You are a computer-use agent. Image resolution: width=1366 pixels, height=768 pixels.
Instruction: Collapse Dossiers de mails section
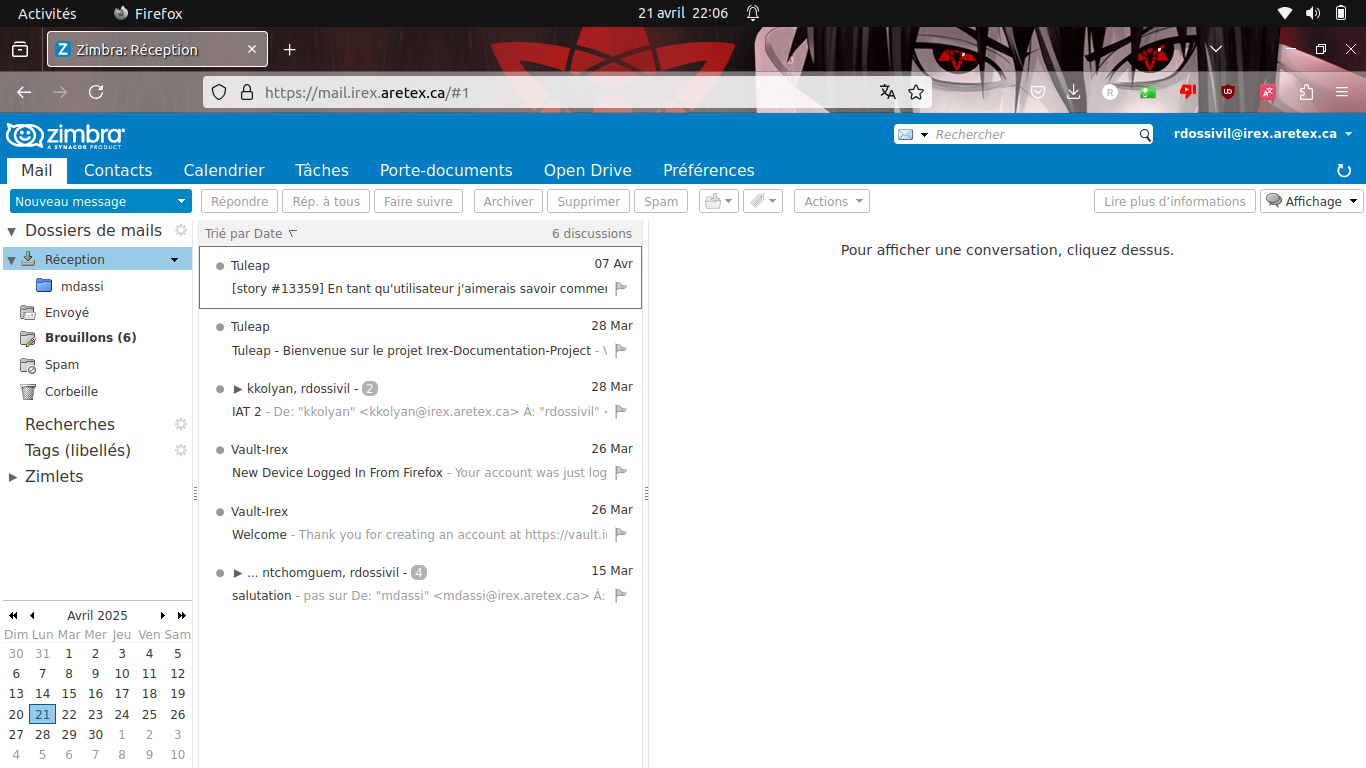tap(13, 231)
